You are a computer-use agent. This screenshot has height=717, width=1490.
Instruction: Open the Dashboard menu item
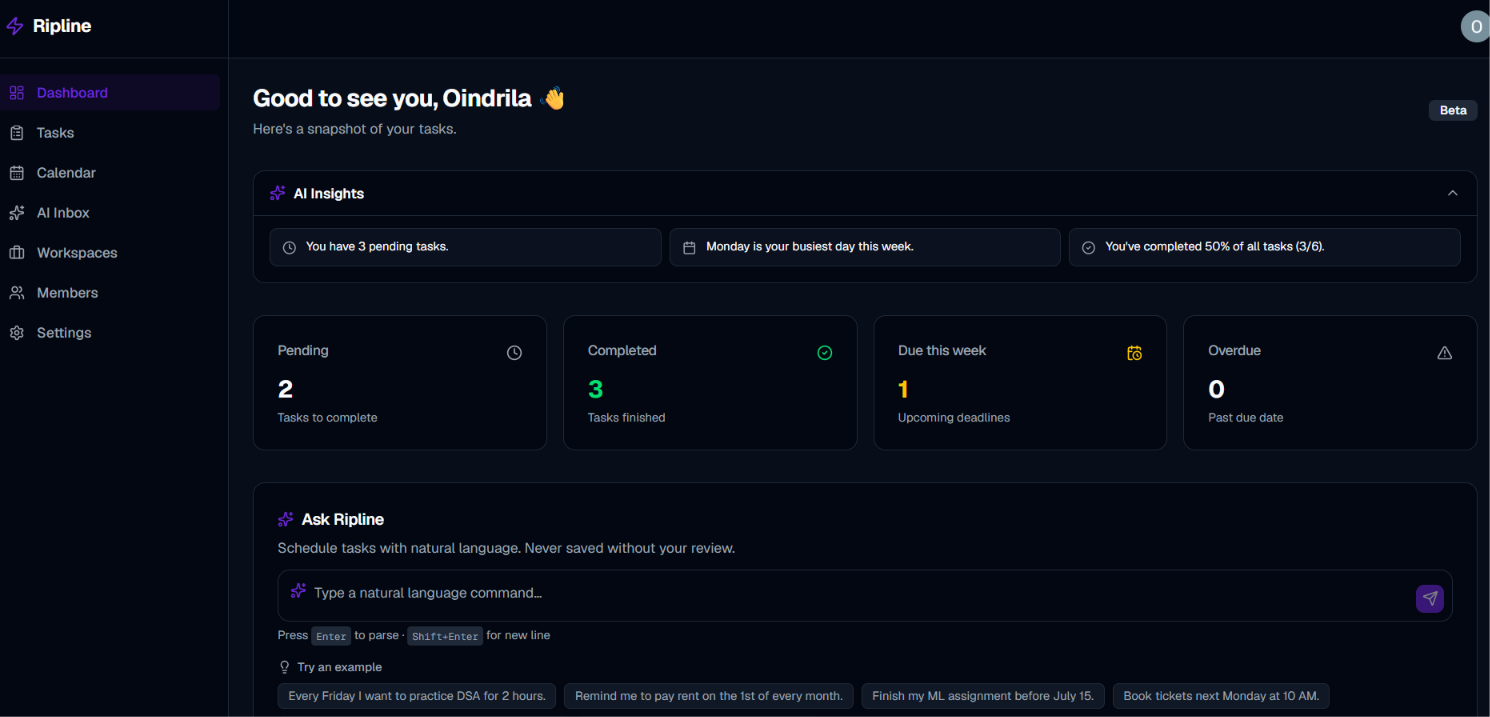[x=110, y=93]
